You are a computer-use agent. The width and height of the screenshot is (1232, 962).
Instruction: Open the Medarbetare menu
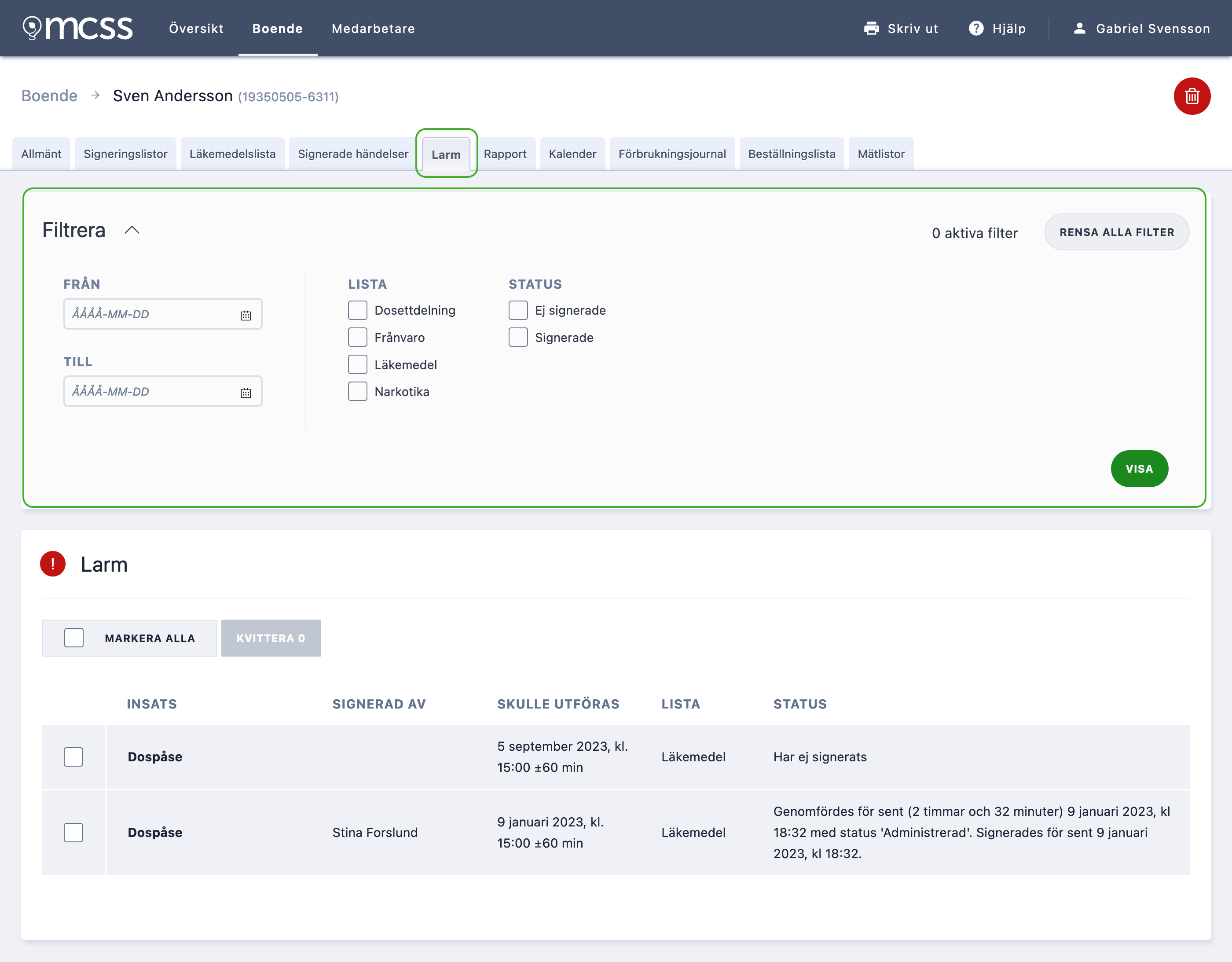374,28
